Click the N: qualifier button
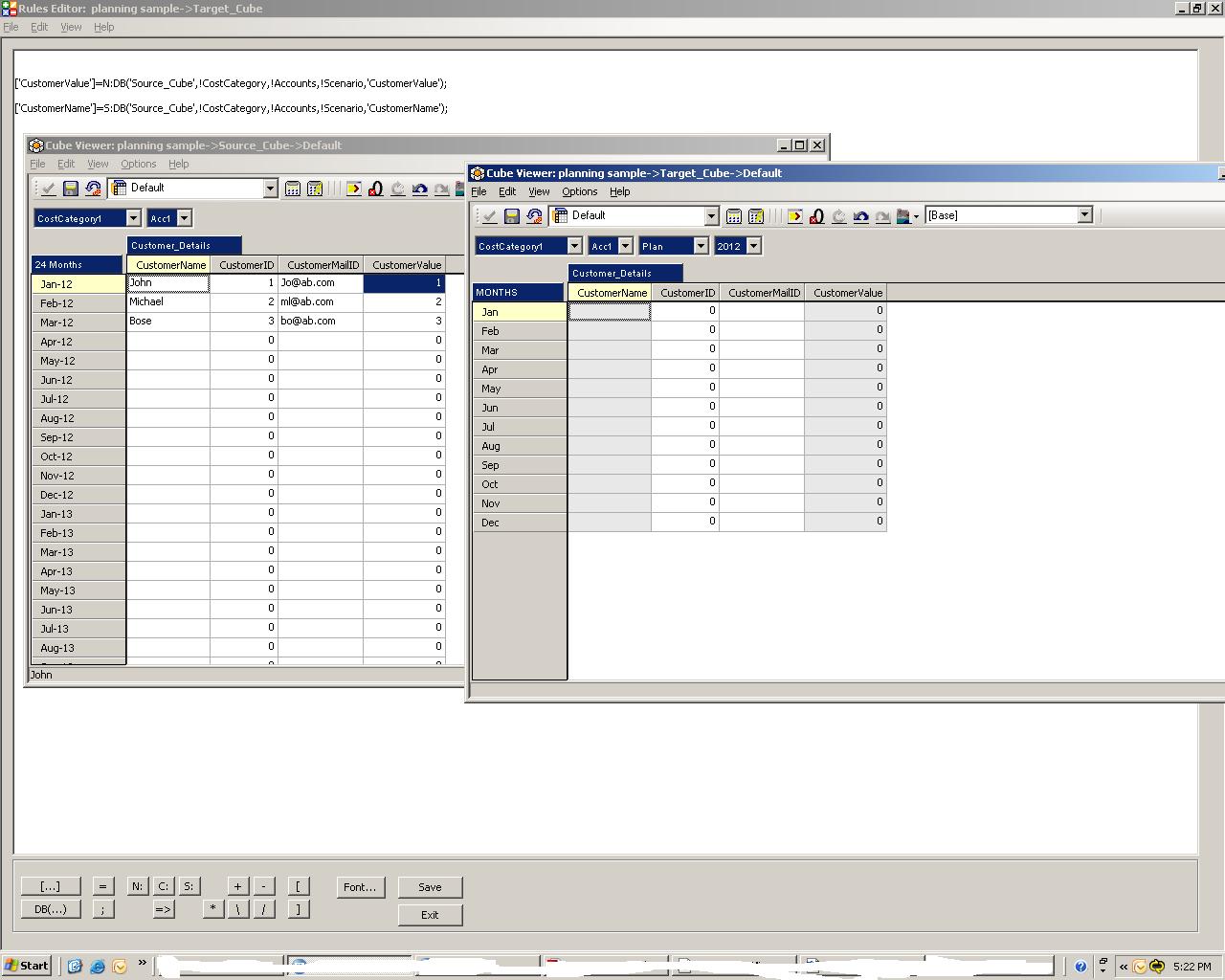 point(137,886)
